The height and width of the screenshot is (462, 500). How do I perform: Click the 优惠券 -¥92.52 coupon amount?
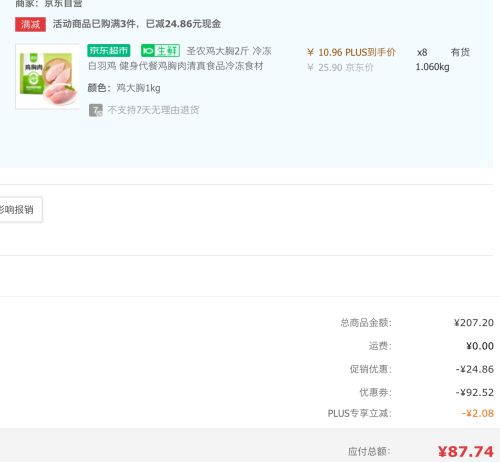[475, 392]
